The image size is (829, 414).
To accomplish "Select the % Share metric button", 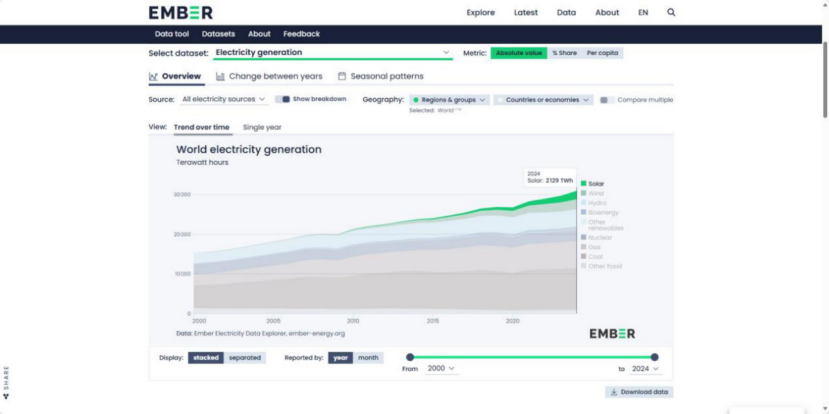I will [x=564, y=52].
